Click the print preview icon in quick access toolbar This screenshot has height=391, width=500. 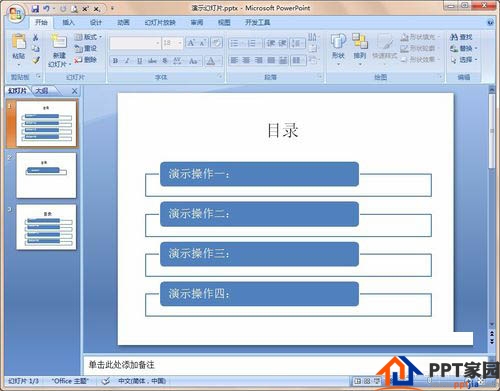(x=74, y=9)
